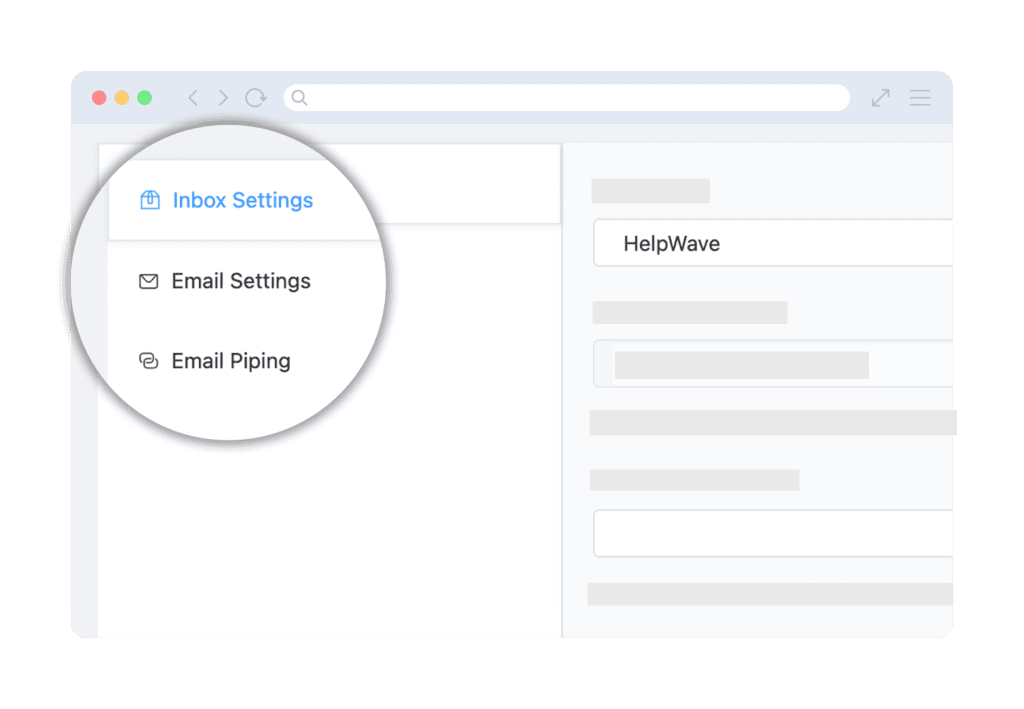Open the Email Piping settings page
Viewport: 1024px width, 709px height.
coord(230,361)
